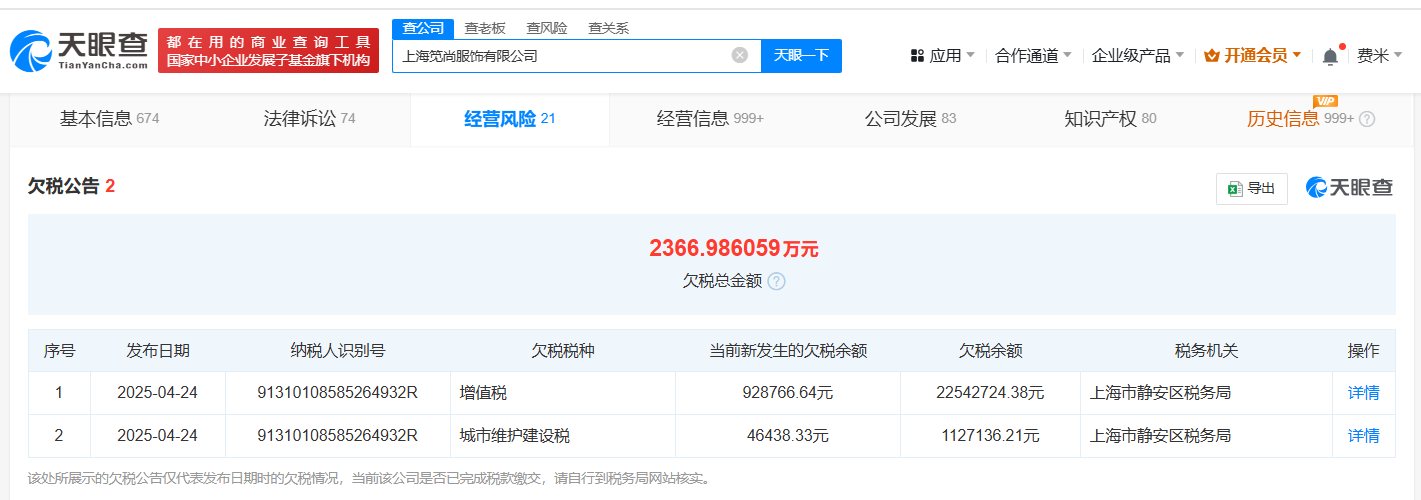The image size is (1421, 500).
Task: Click the help icon beside 历史信息
Action: click(1367, 119)
